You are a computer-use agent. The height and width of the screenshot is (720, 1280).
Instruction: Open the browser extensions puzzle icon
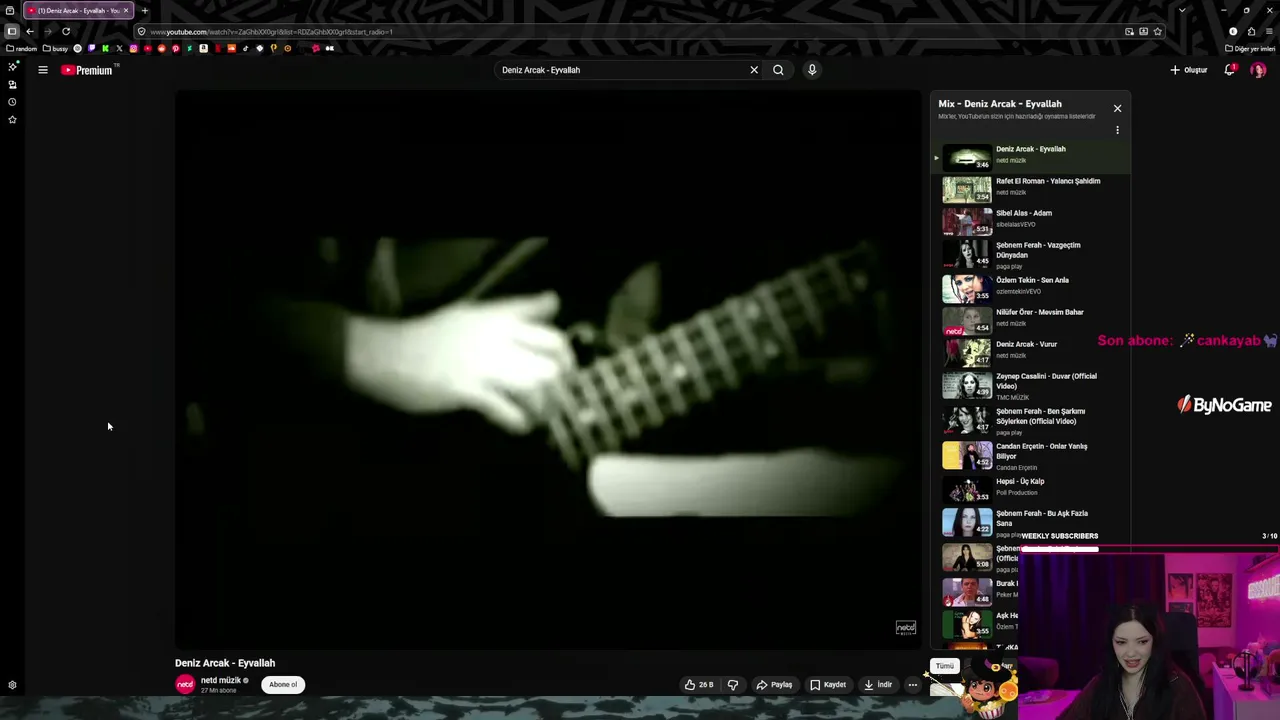click(x=1251, y=31)
